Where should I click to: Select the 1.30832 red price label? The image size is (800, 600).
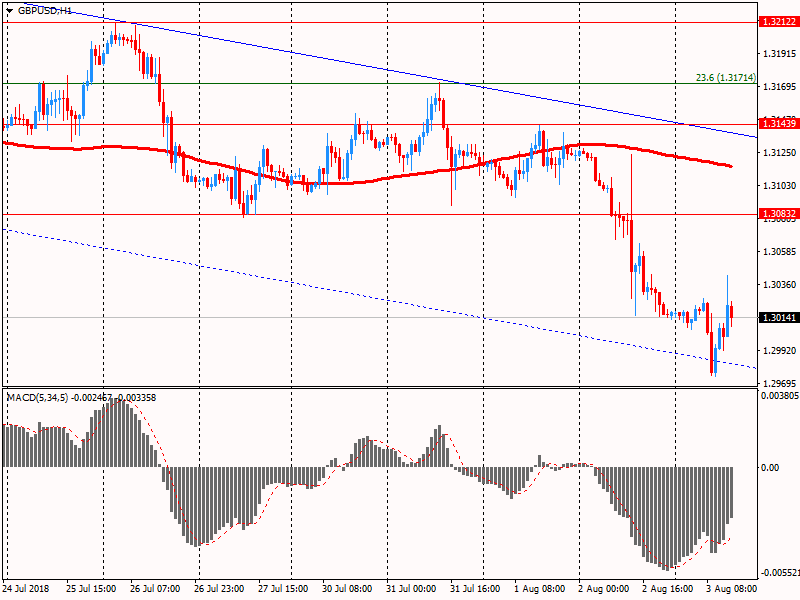(x=779, y=214)
